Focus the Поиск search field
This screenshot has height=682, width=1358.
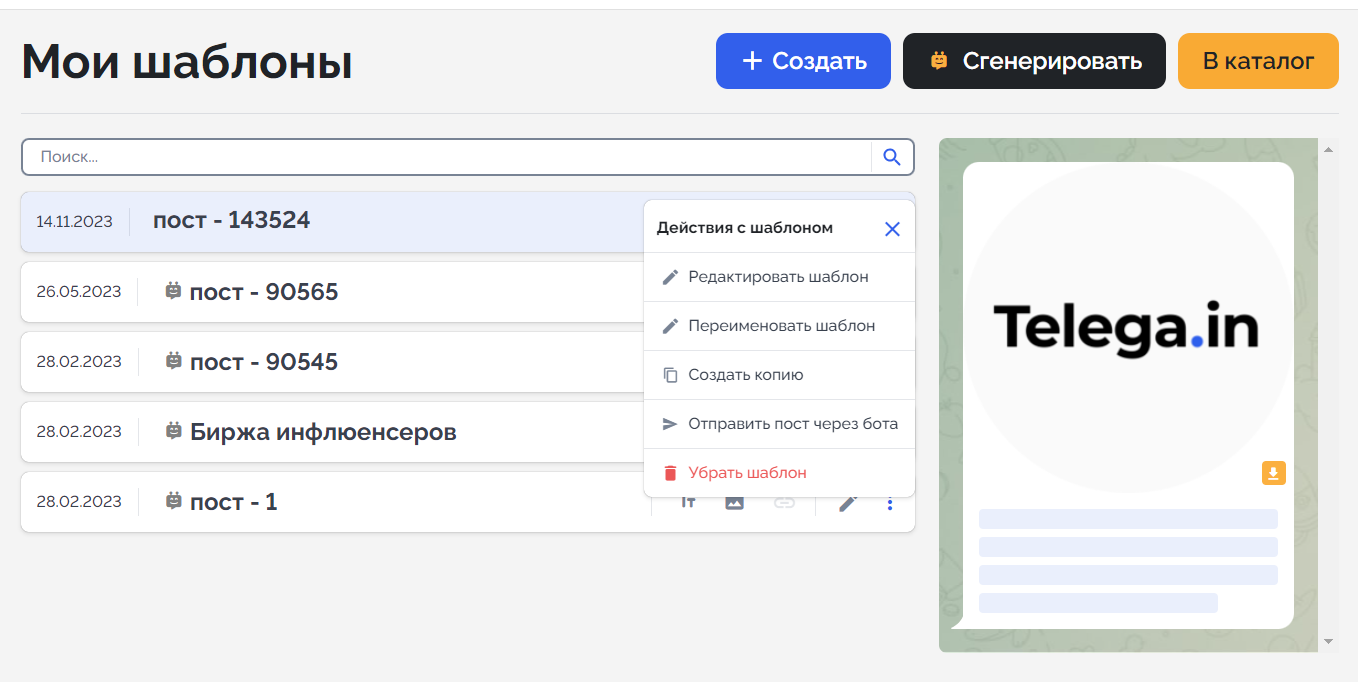point(447,157)
